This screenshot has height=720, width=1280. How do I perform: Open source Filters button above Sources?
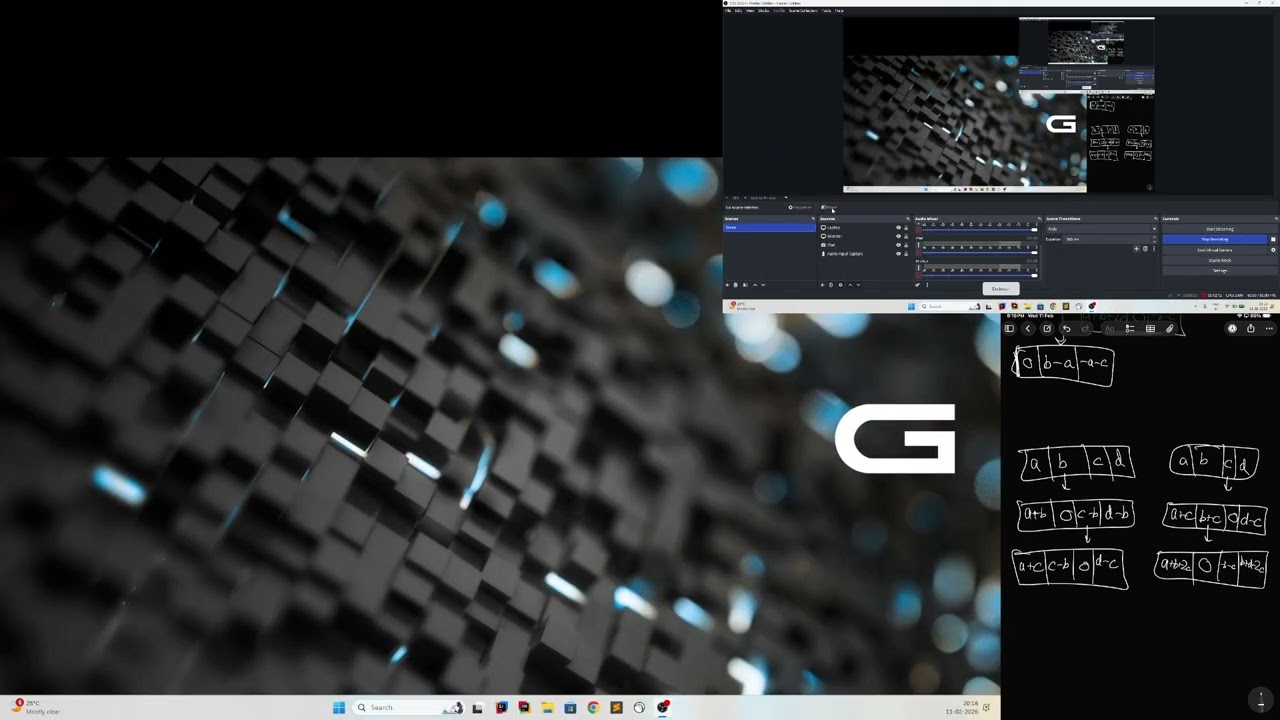click(x=829, y=207)
